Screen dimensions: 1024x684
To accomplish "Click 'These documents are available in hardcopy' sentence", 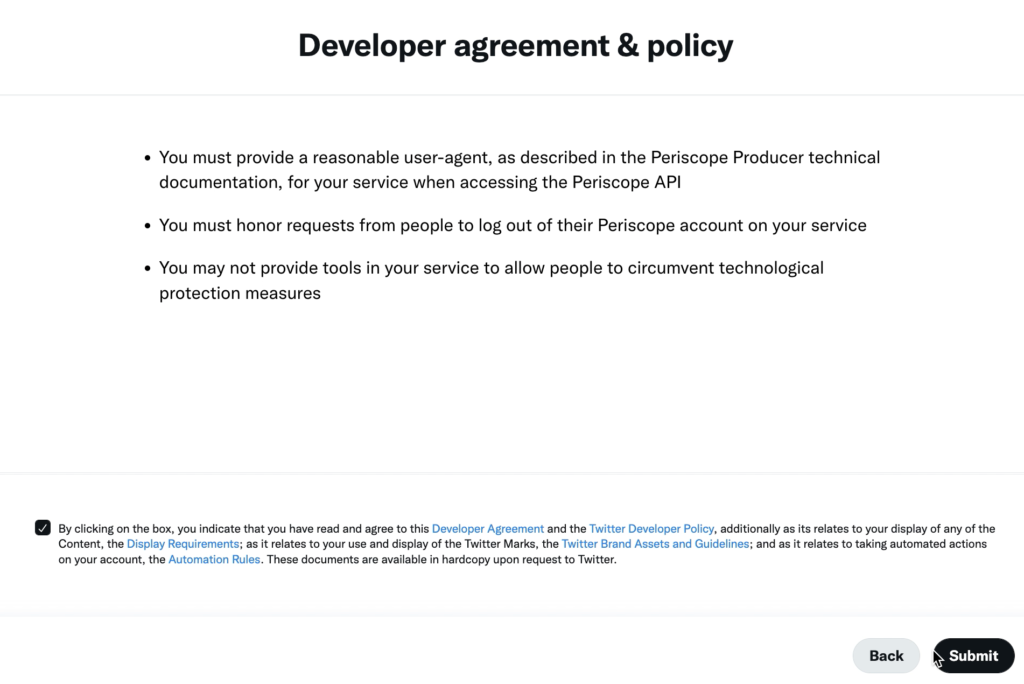I will tap(441, 559).
